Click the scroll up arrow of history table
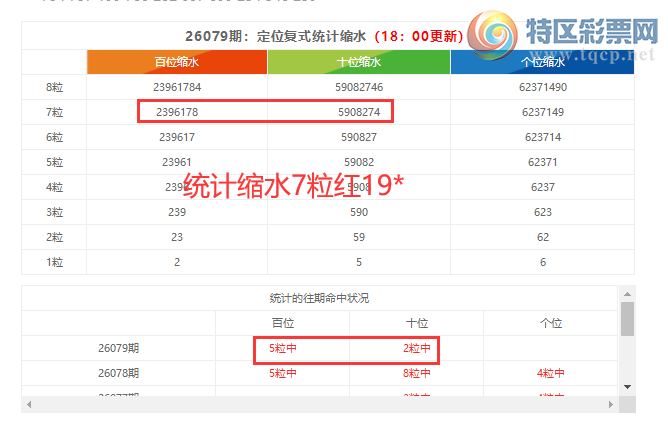Image resolution: width=668 pixels, height=430 pixels. coord(627,294)
